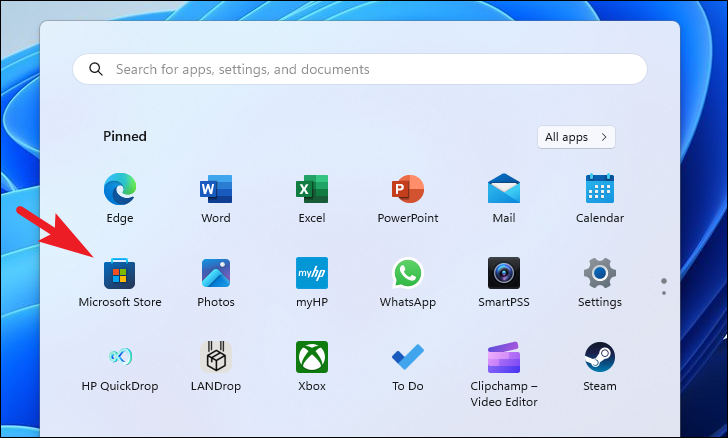Open the Edge browser icon
This screenshot has width=728, height=438.
(x=120, y=189)
